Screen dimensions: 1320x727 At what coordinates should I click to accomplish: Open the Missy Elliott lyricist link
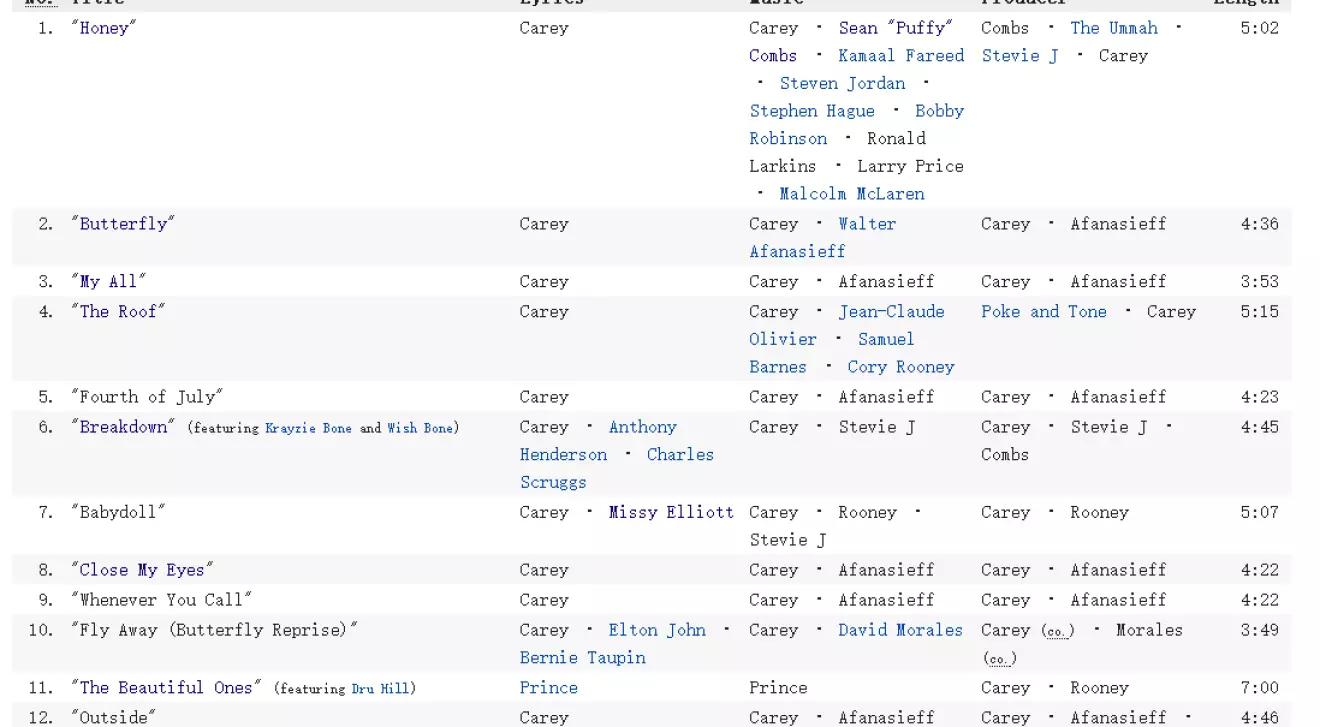(x=671, y=512)
